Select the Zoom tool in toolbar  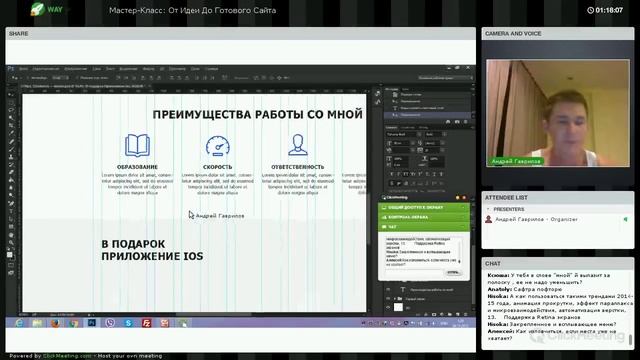[x=11, y=243]
